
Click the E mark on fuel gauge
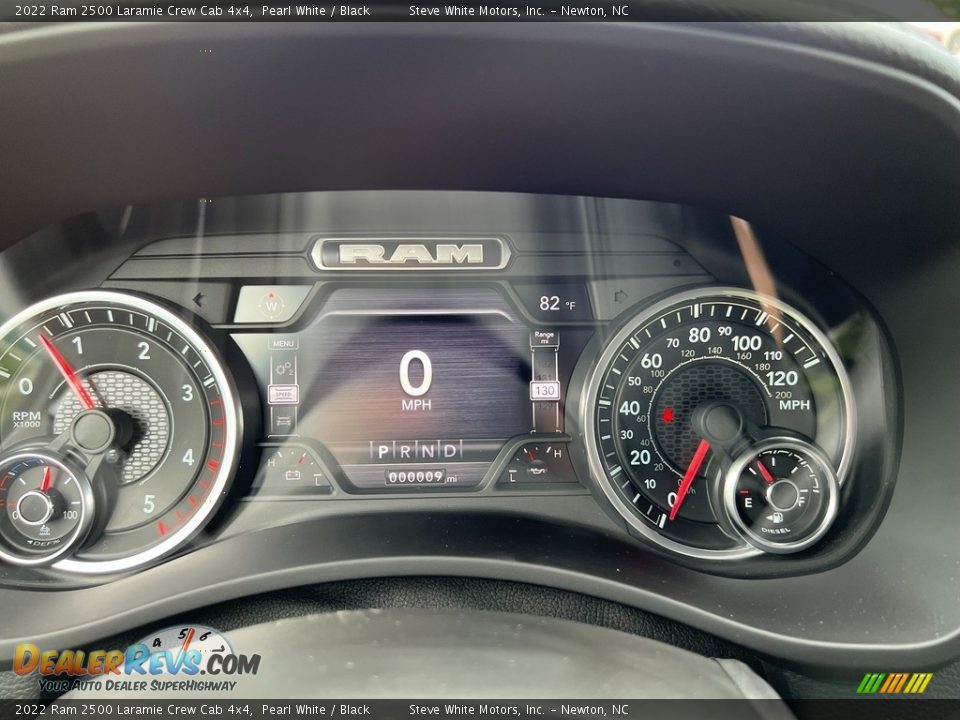pyautogui.click(x=748, y=503)
